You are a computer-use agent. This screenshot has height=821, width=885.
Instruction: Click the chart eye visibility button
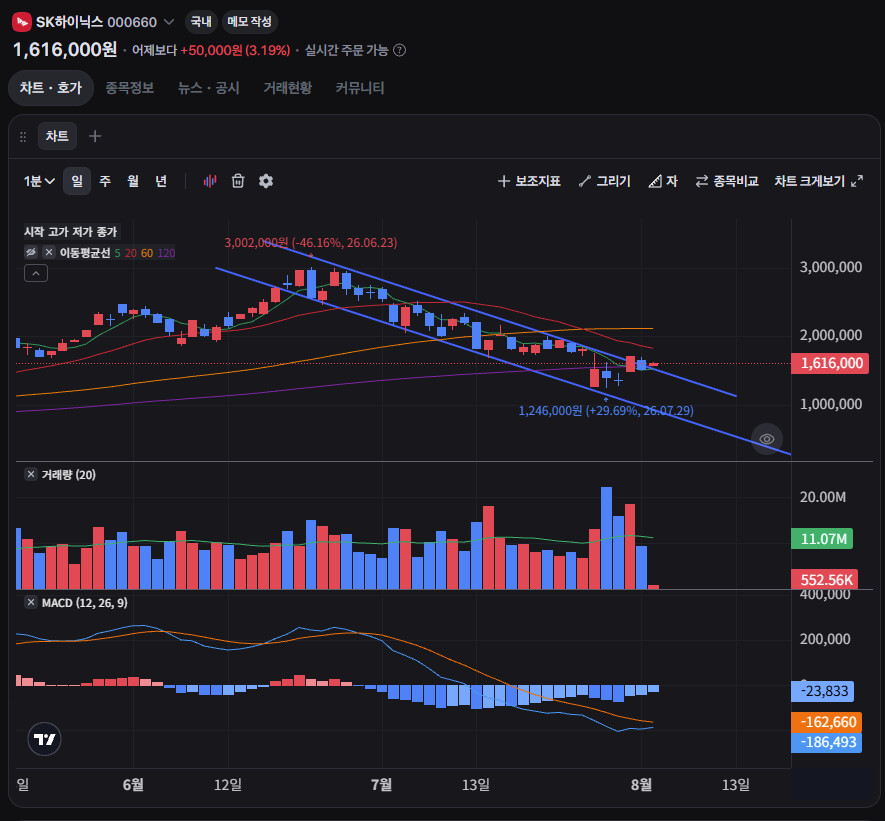click(766, 439)
